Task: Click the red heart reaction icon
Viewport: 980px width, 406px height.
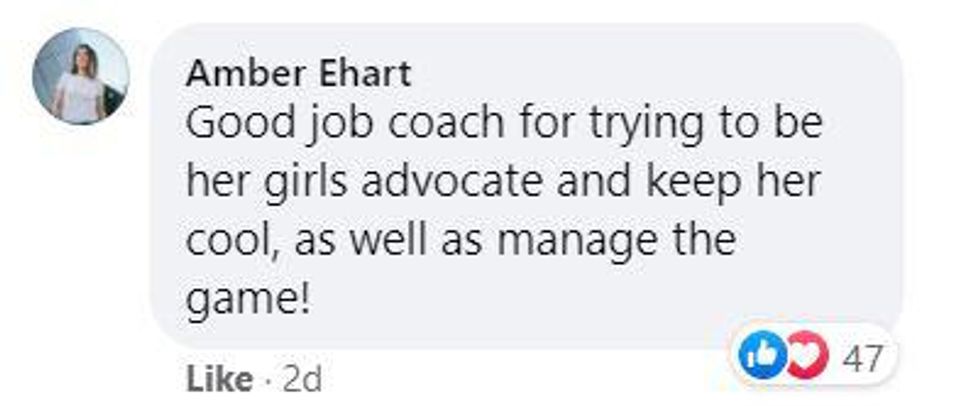Action: 801,357
